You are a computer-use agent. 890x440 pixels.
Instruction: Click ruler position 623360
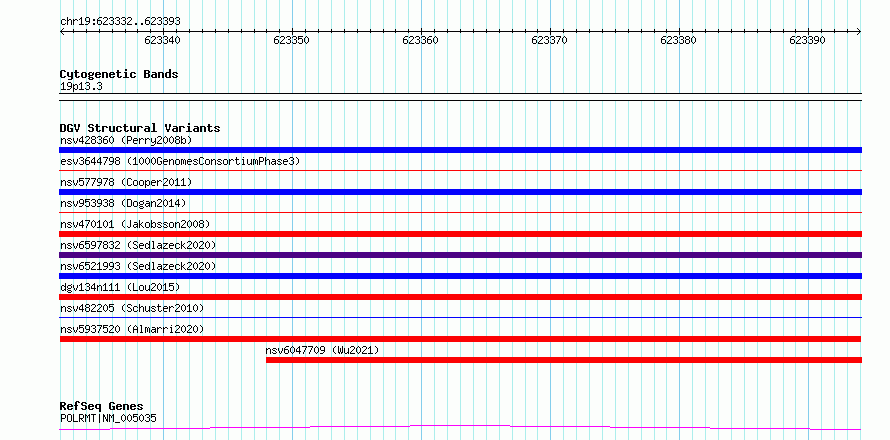(x=421, y=40)
